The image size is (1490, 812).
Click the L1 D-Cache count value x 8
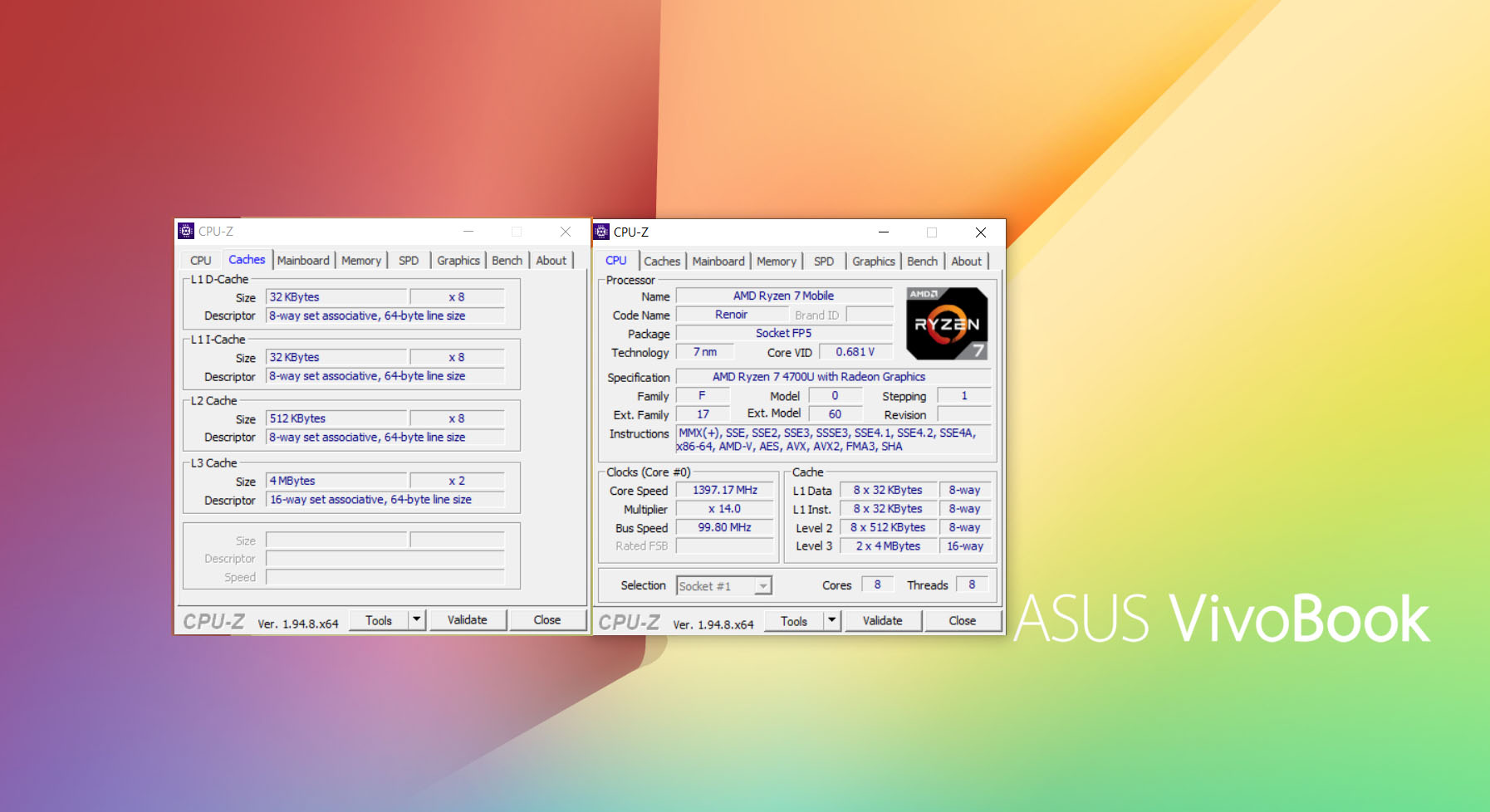tap(457, 297)
